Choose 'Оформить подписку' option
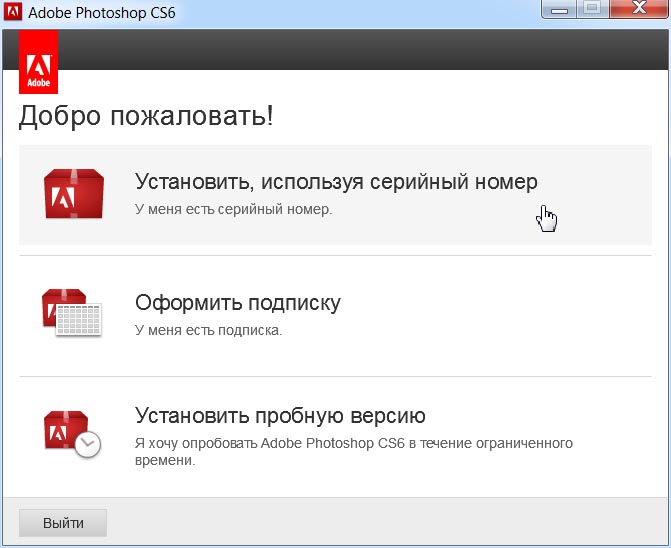 [336, 316]
